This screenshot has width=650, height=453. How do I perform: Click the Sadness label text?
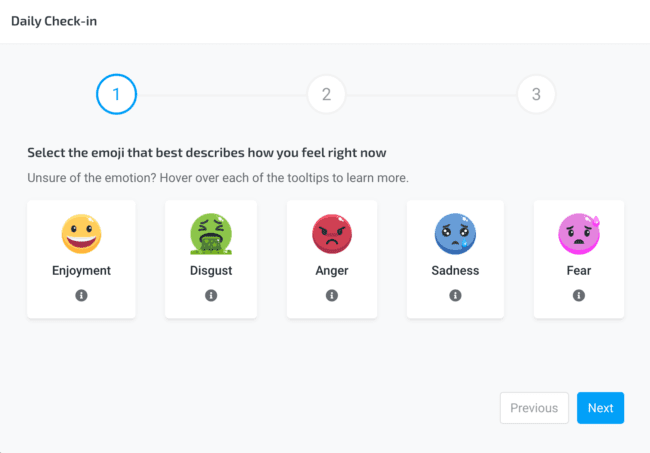[455, 270]
